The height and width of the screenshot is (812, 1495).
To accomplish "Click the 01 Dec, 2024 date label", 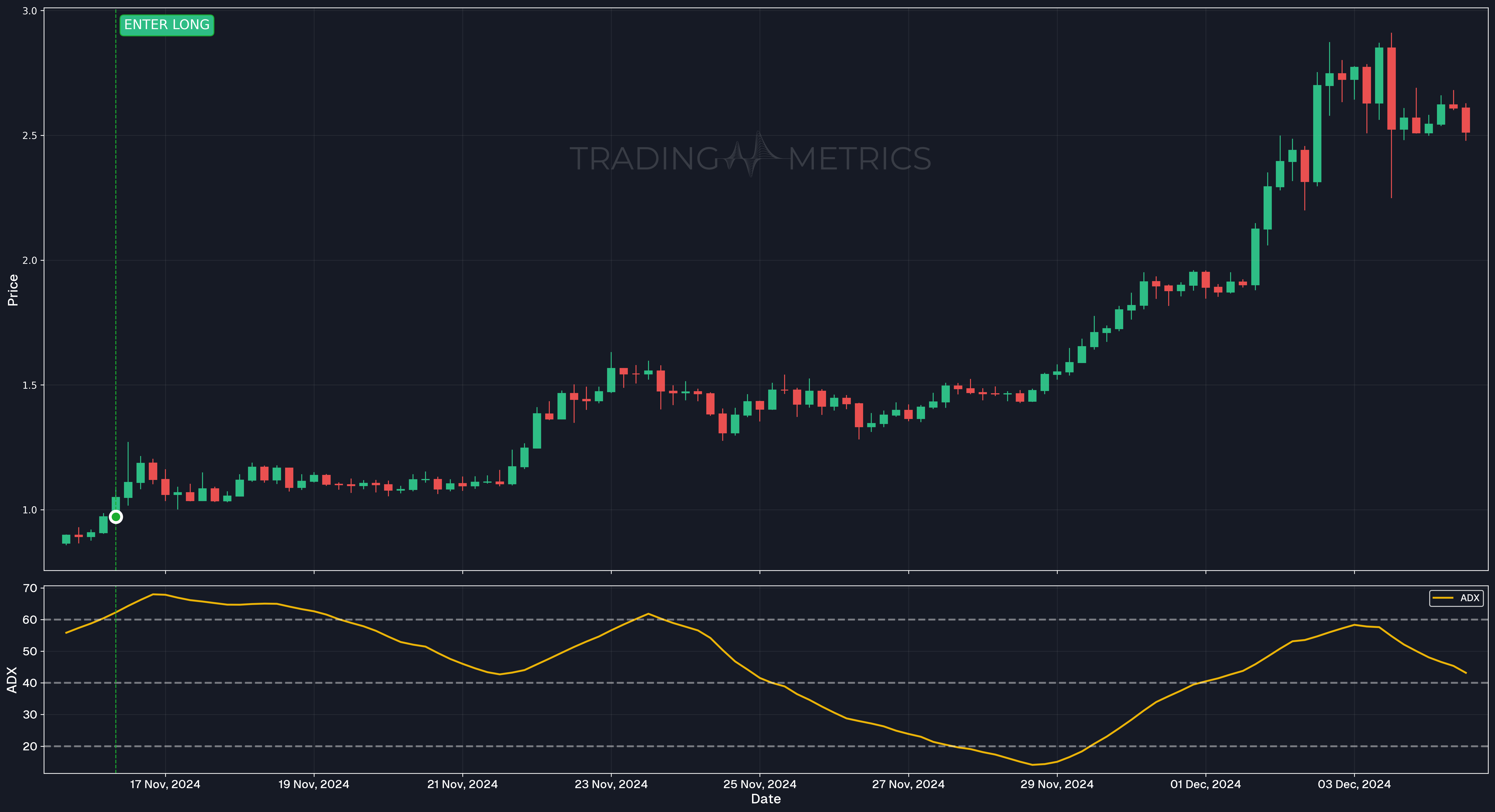I will 1205,784.
